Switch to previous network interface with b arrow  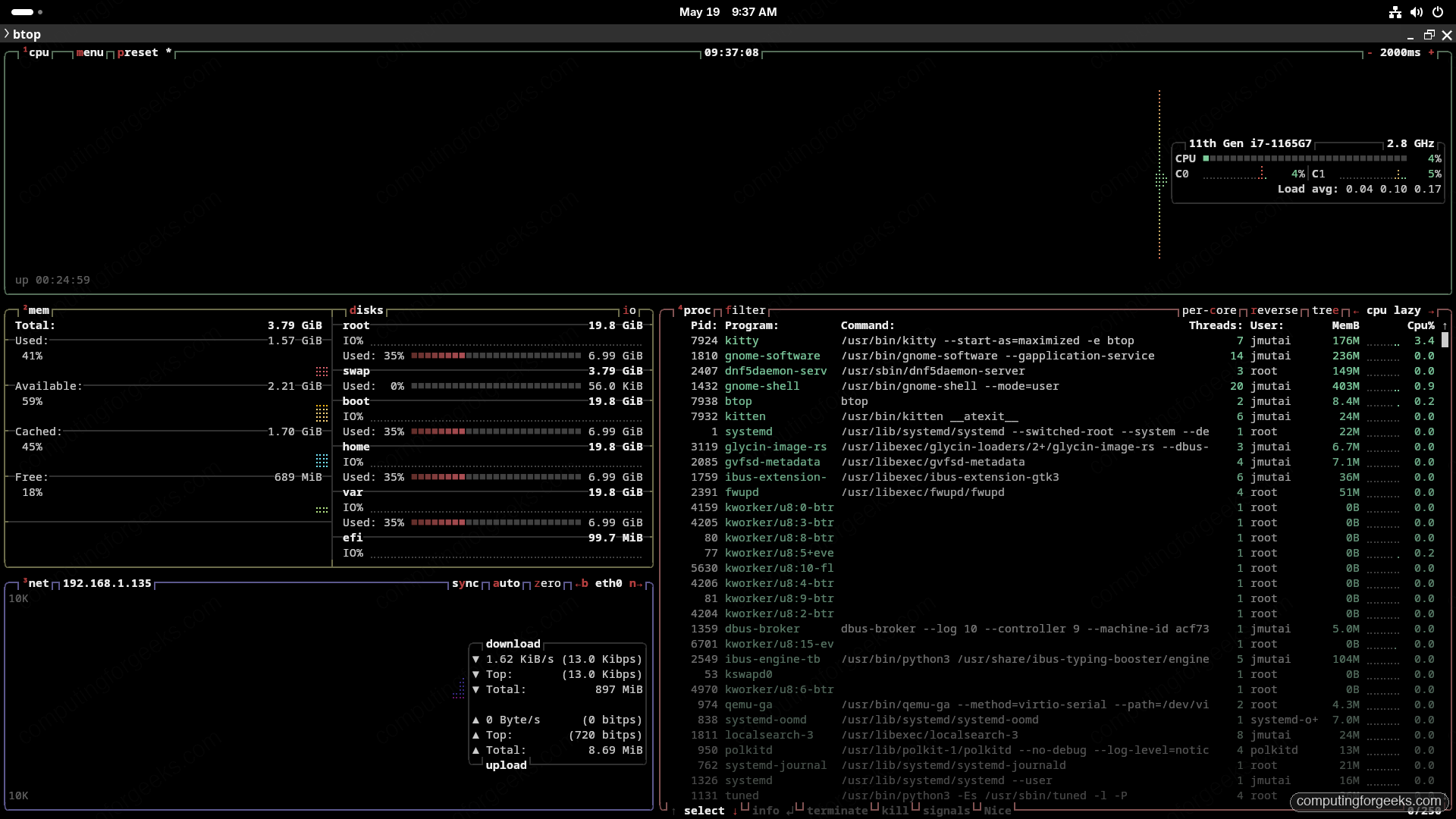point(581,583)
